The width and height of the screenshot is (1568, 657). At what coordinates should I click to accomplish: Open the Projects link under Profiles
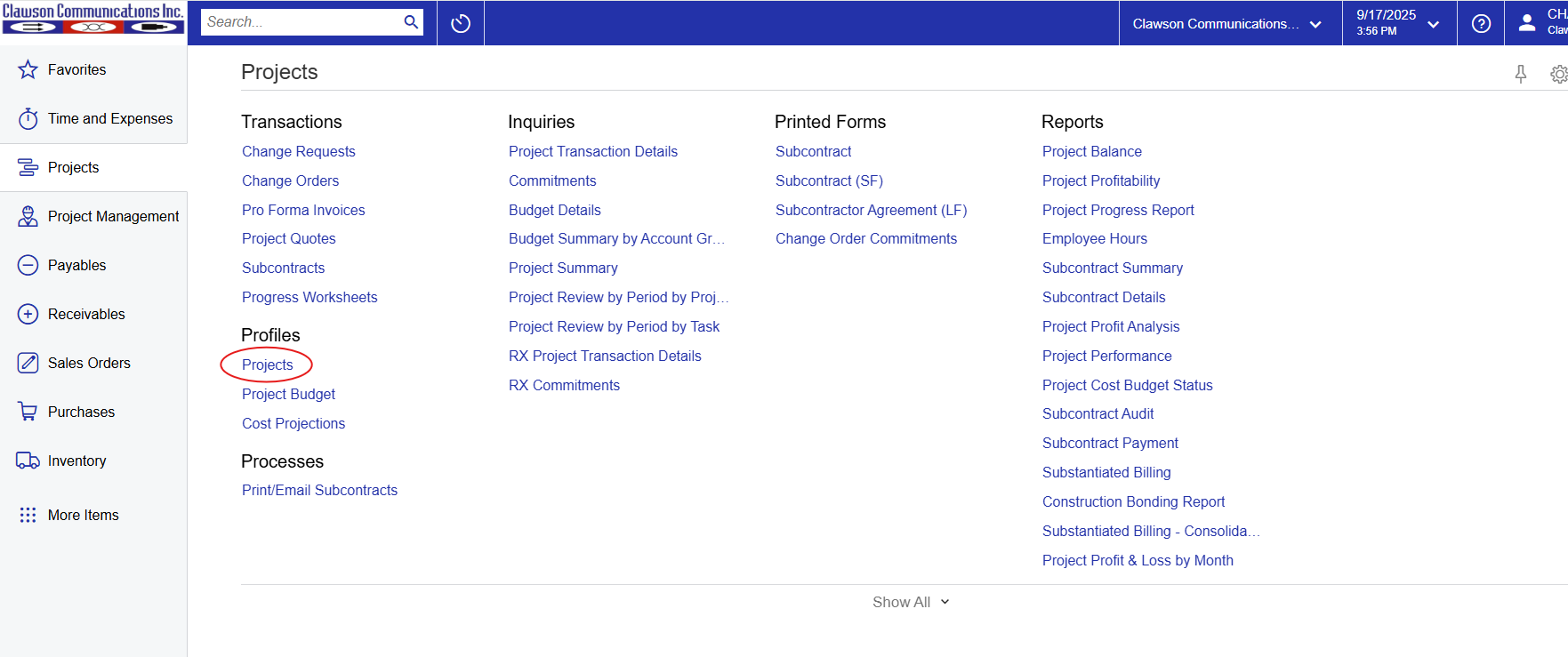click(267, 365)
